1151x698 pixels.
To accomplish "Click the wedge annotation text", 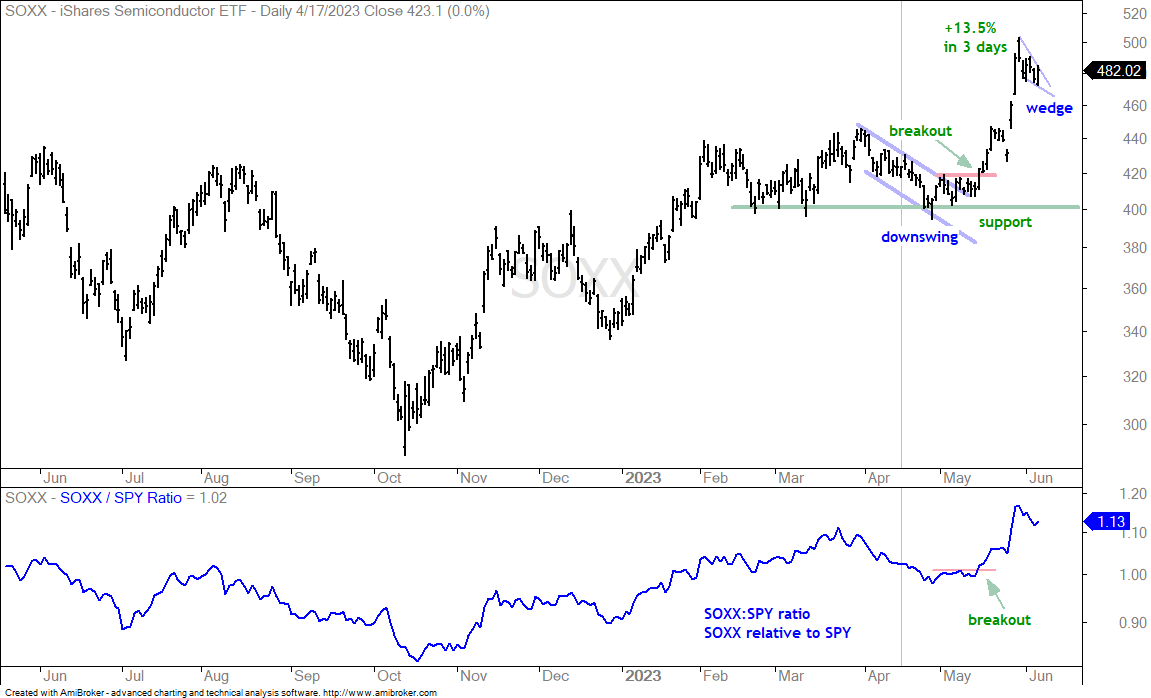I will point(1049,108).
